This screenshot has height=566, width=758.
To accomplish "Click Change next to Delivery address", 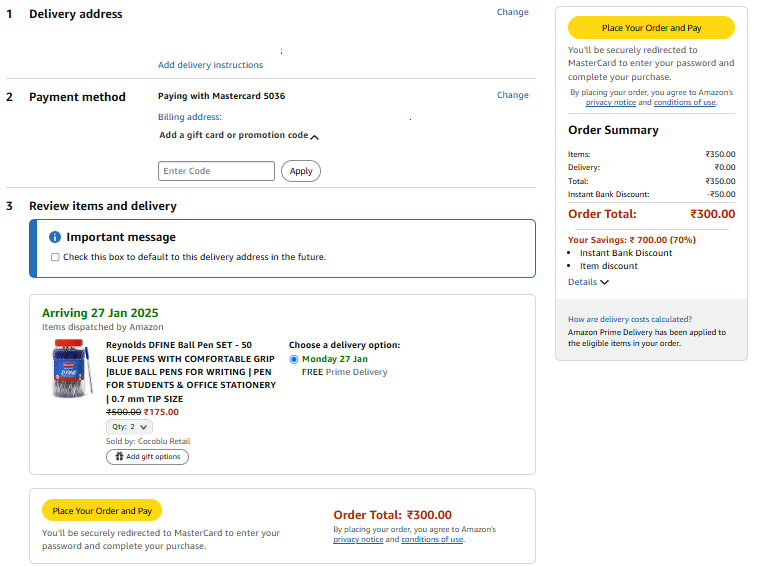I will 512,12.
